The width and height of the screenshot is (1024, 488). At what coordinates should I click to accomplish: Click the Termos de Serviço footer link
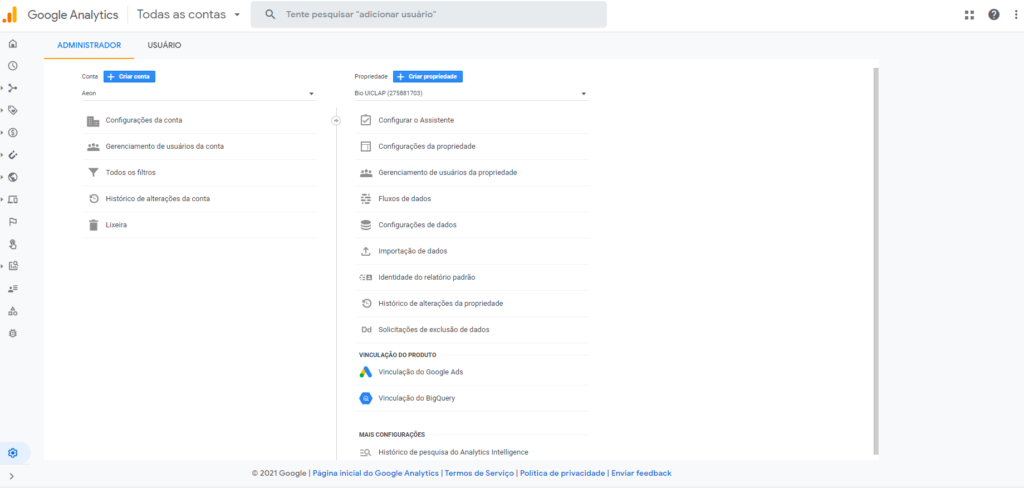479,473
